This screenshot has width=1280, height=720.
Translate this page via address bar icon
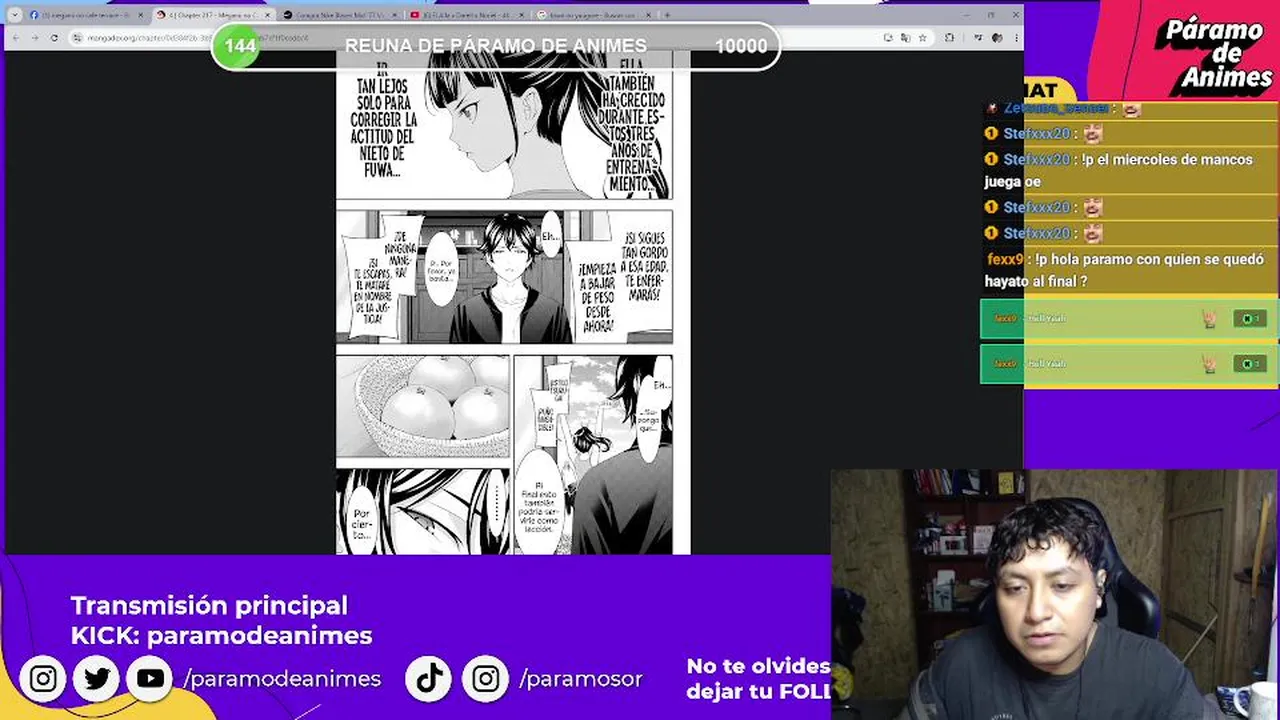(905, 37)
